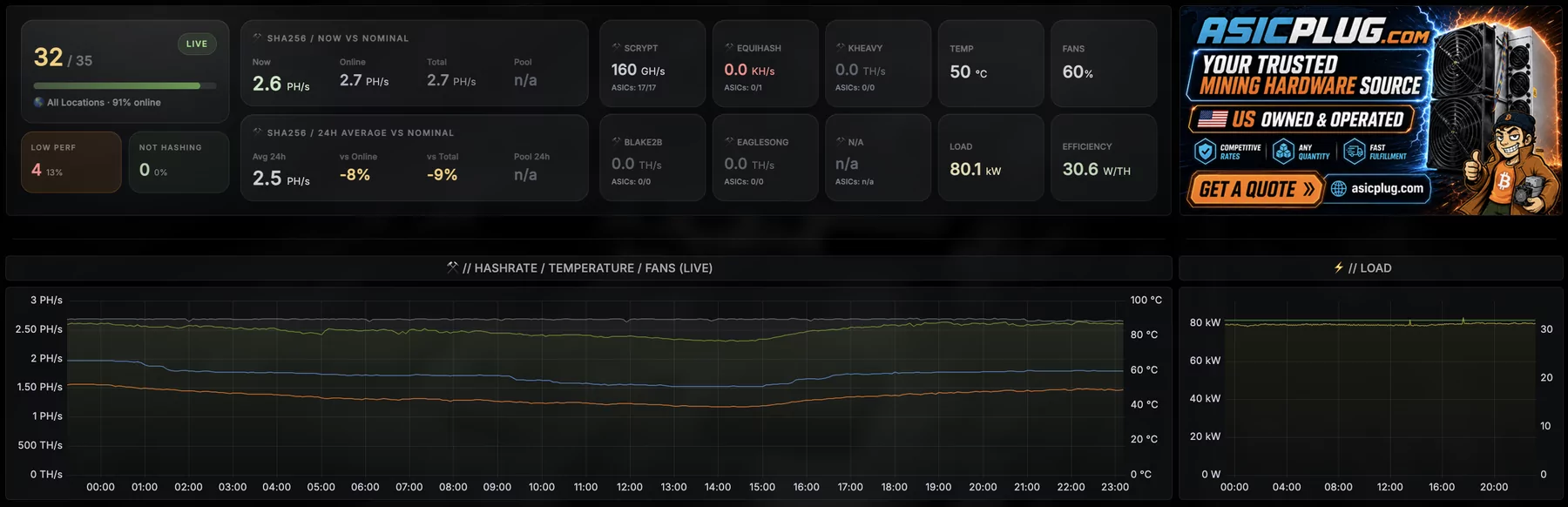The width and height of the screenshot is (1568, 507).
Task: Click the EQUIHASH tile pickaxe icon
Action: (729, 47)
